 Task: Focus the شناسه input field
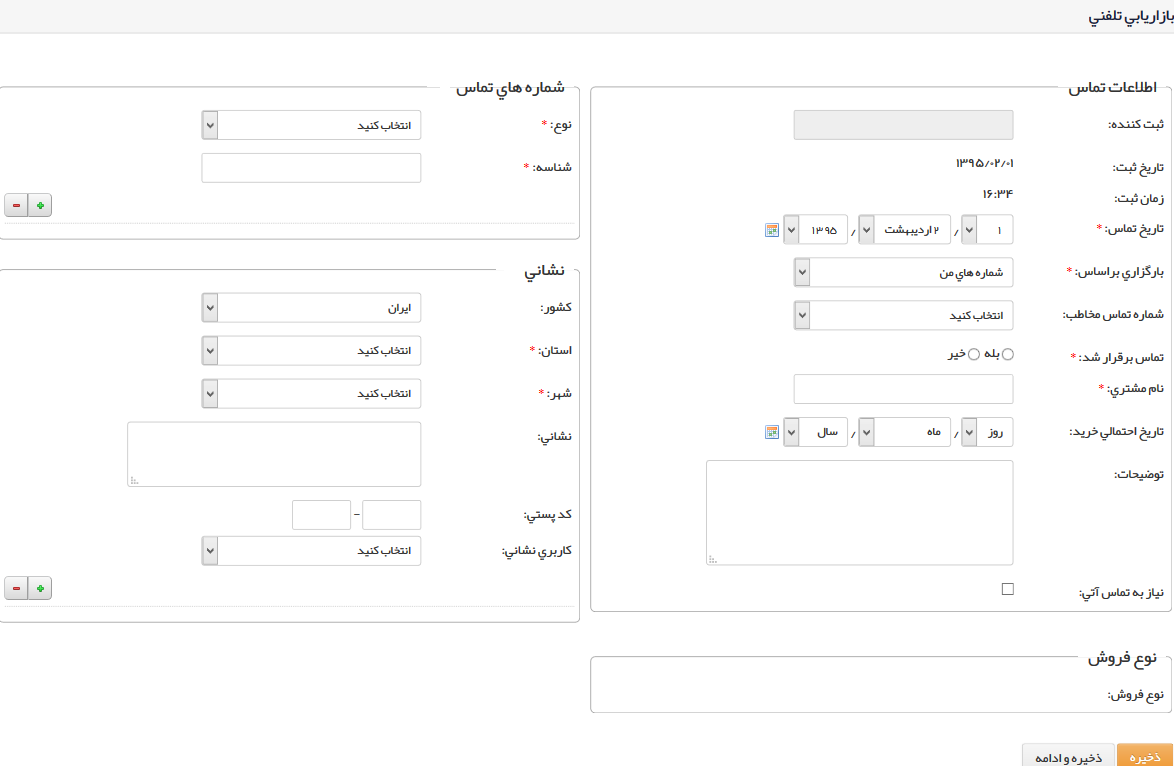pyautogui.click(x=311, y=168)
